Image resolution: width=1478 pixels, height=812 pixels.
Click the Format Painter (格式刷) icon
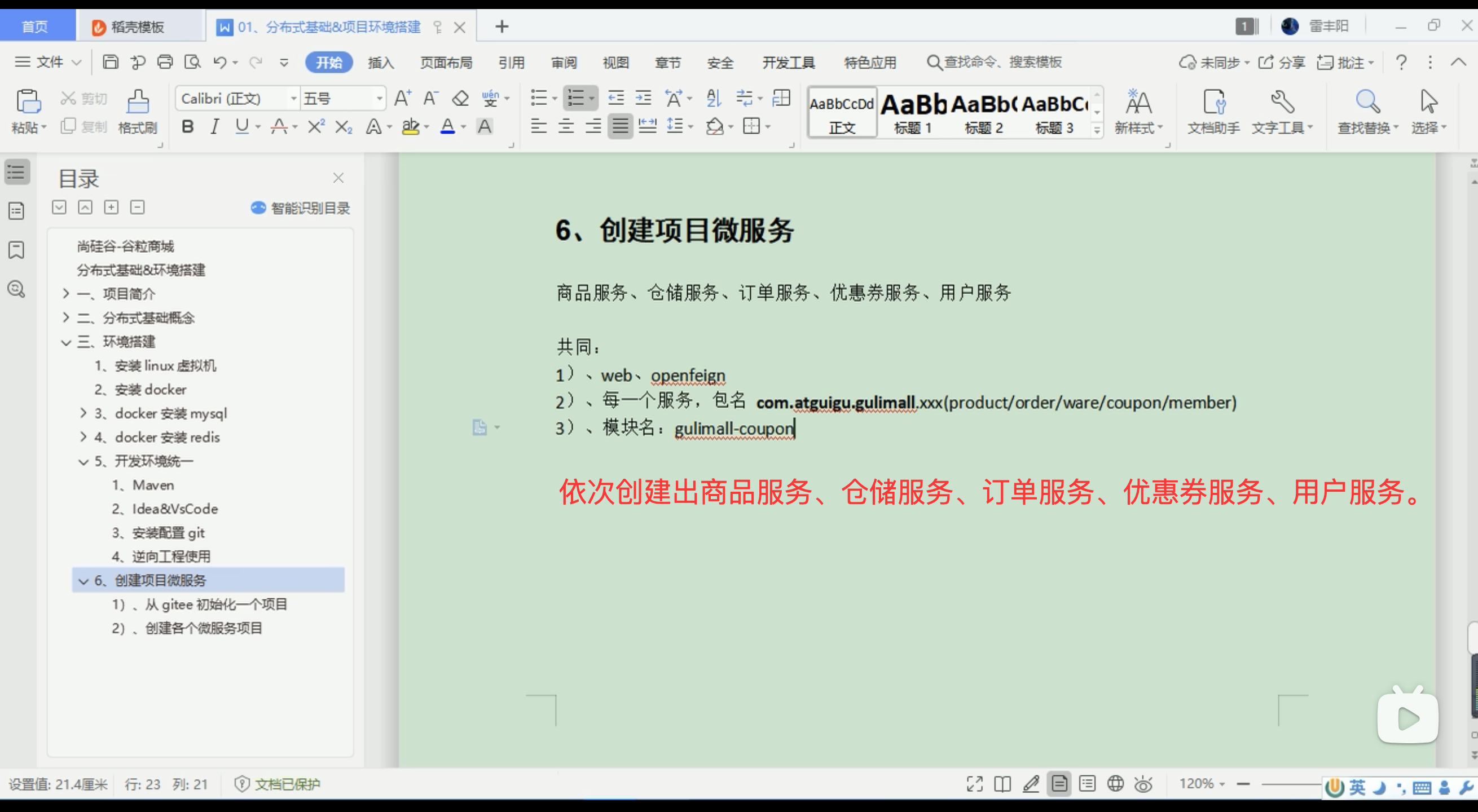(138, 103)
